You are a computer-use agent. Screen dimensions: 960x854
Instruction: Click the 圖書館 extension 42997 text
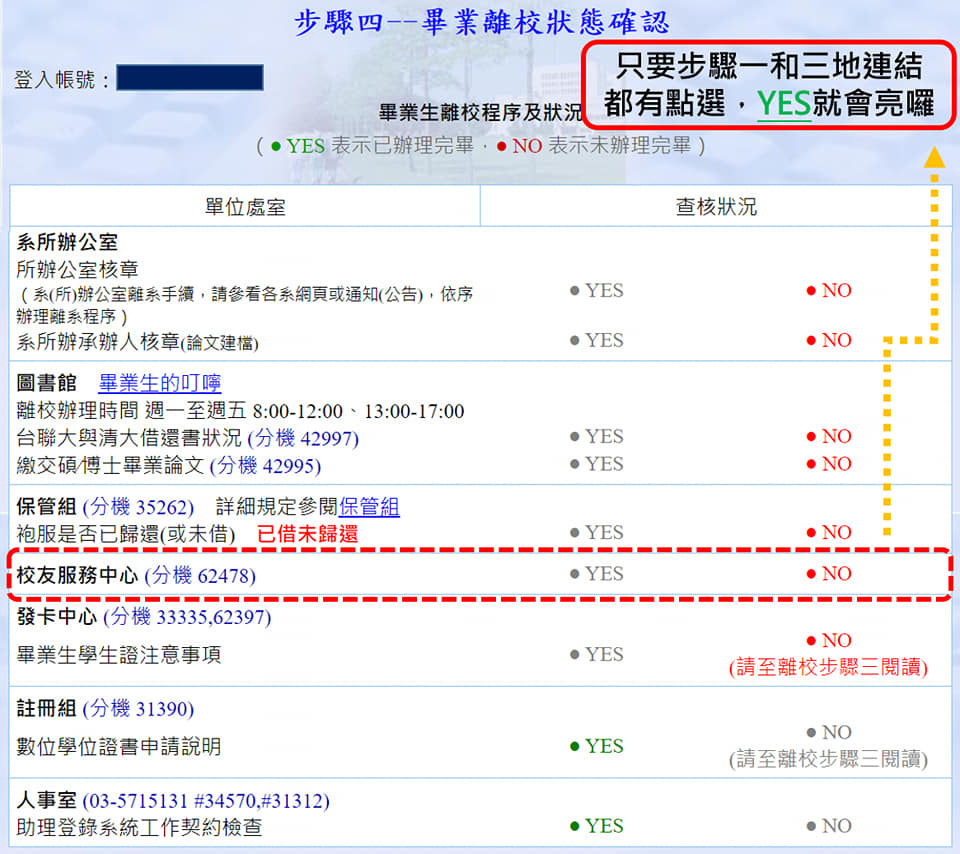tap(303, 438)
